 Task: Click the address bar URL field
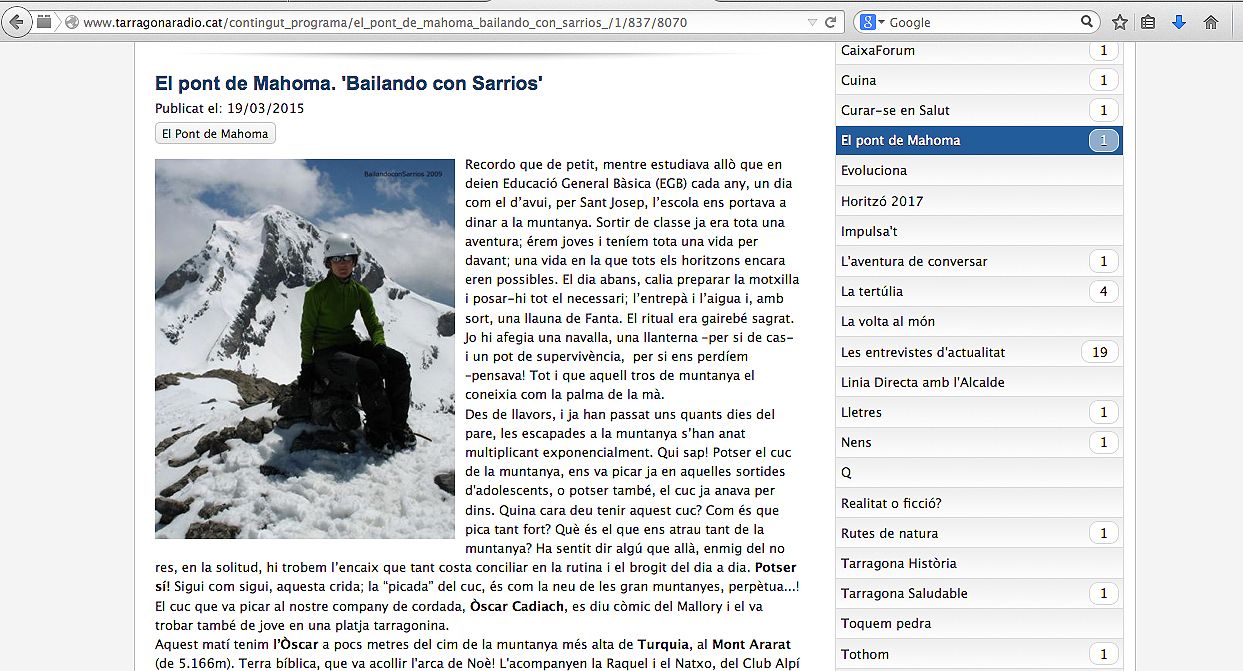coord(440,22)
